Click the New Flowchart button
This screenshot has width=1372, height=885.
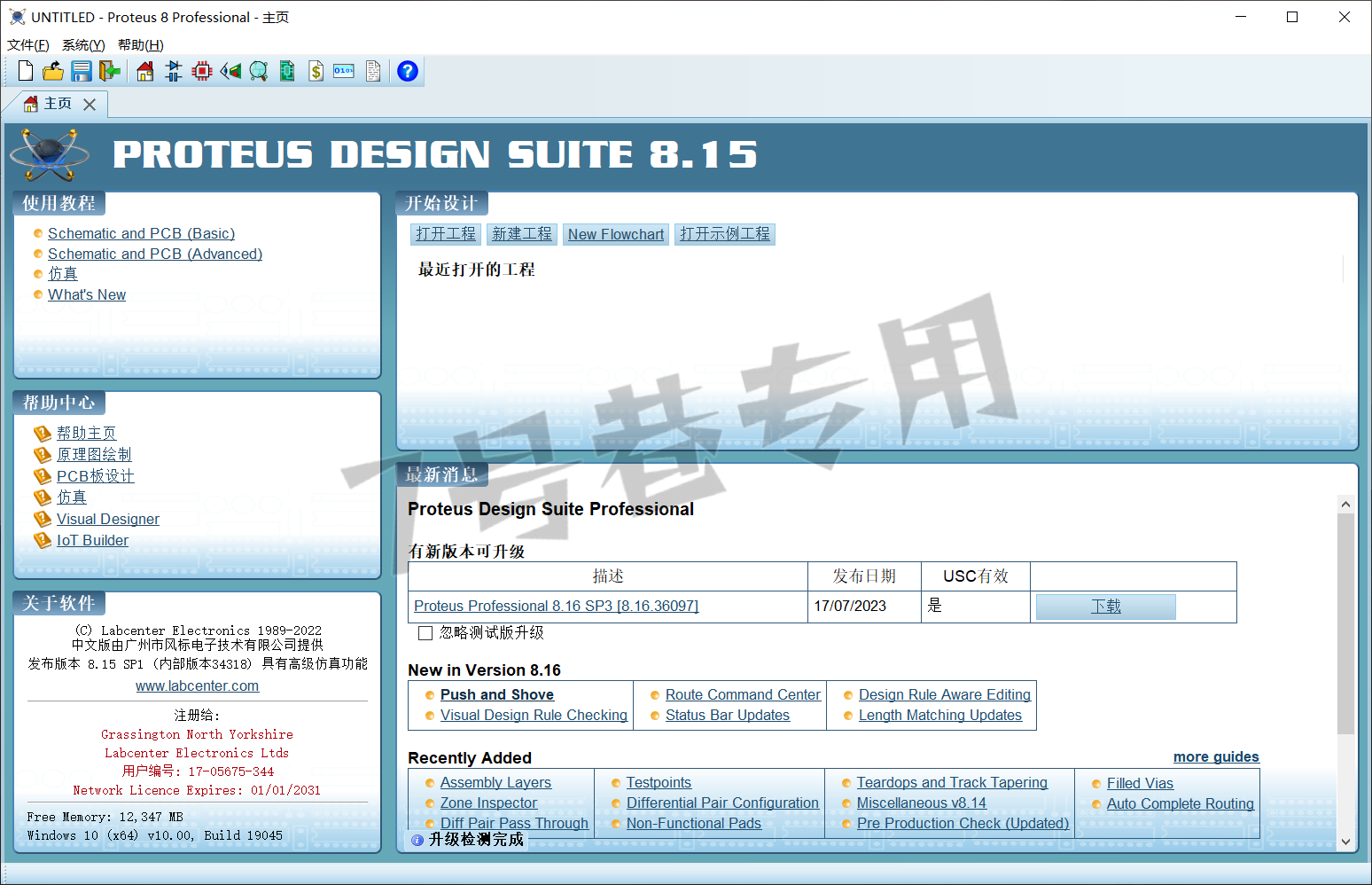[x=616, y=234]
